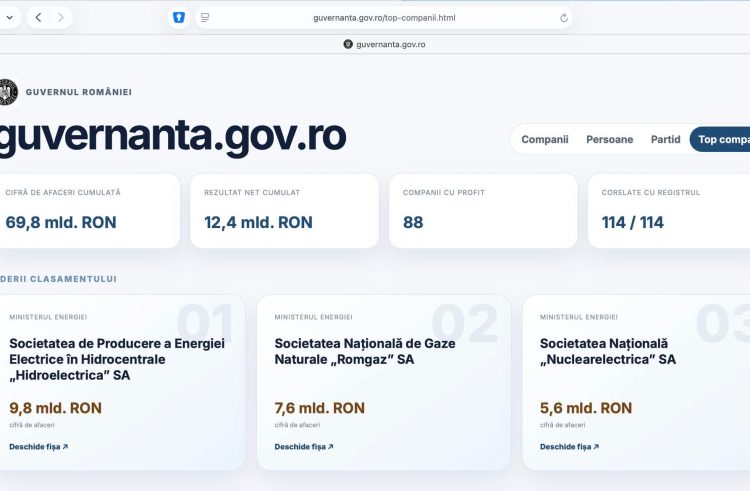This screenshot has height=491, width=750.
Task: Open Deschide fișa for Hidroelectrica
Action: click(39, 447)
